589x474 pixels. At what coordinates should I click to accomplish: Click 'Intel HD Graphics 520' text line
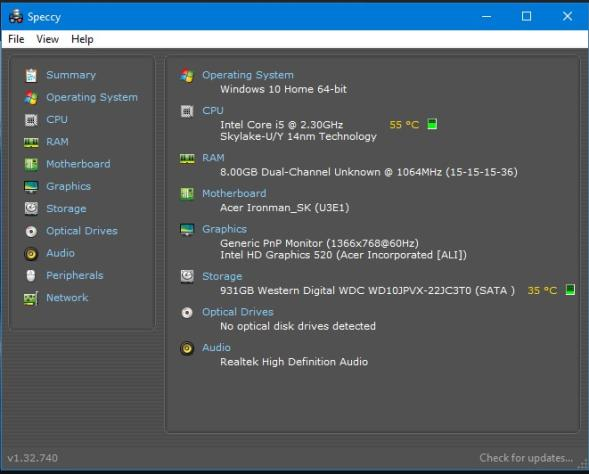[343, 255]
